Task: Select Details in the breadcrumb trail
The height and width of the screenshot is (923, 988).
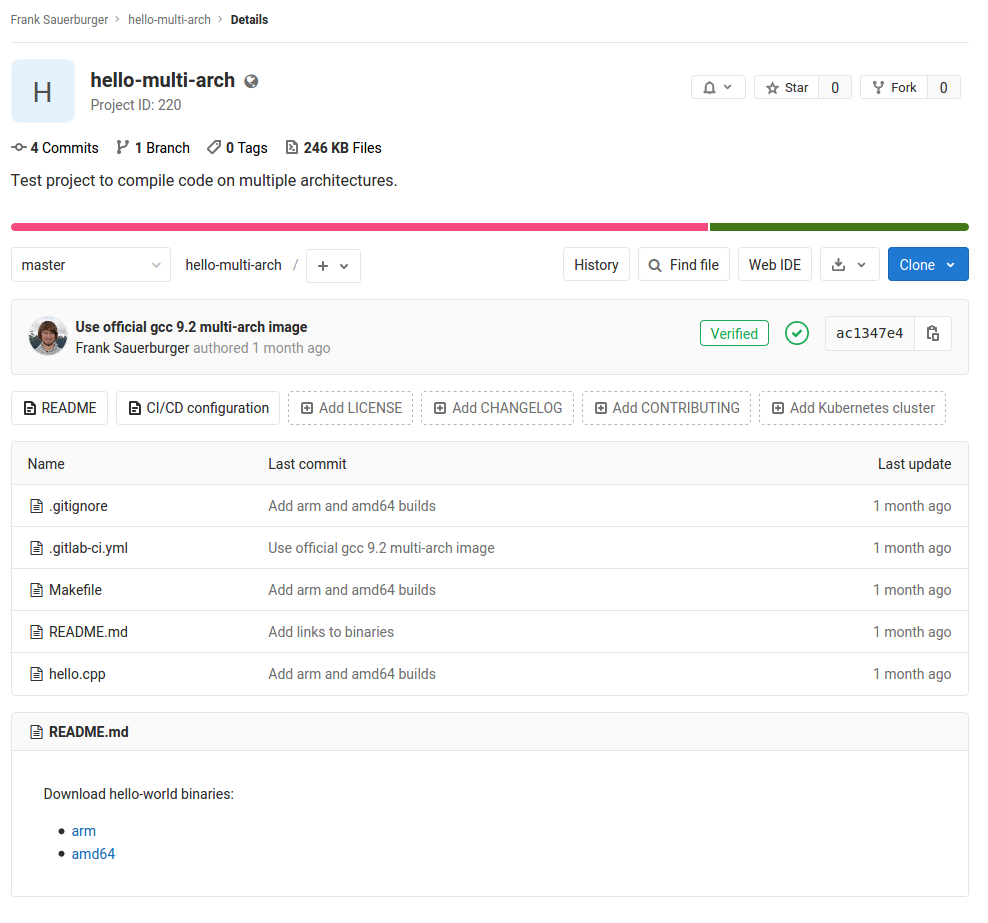Action: coord(249,19)
